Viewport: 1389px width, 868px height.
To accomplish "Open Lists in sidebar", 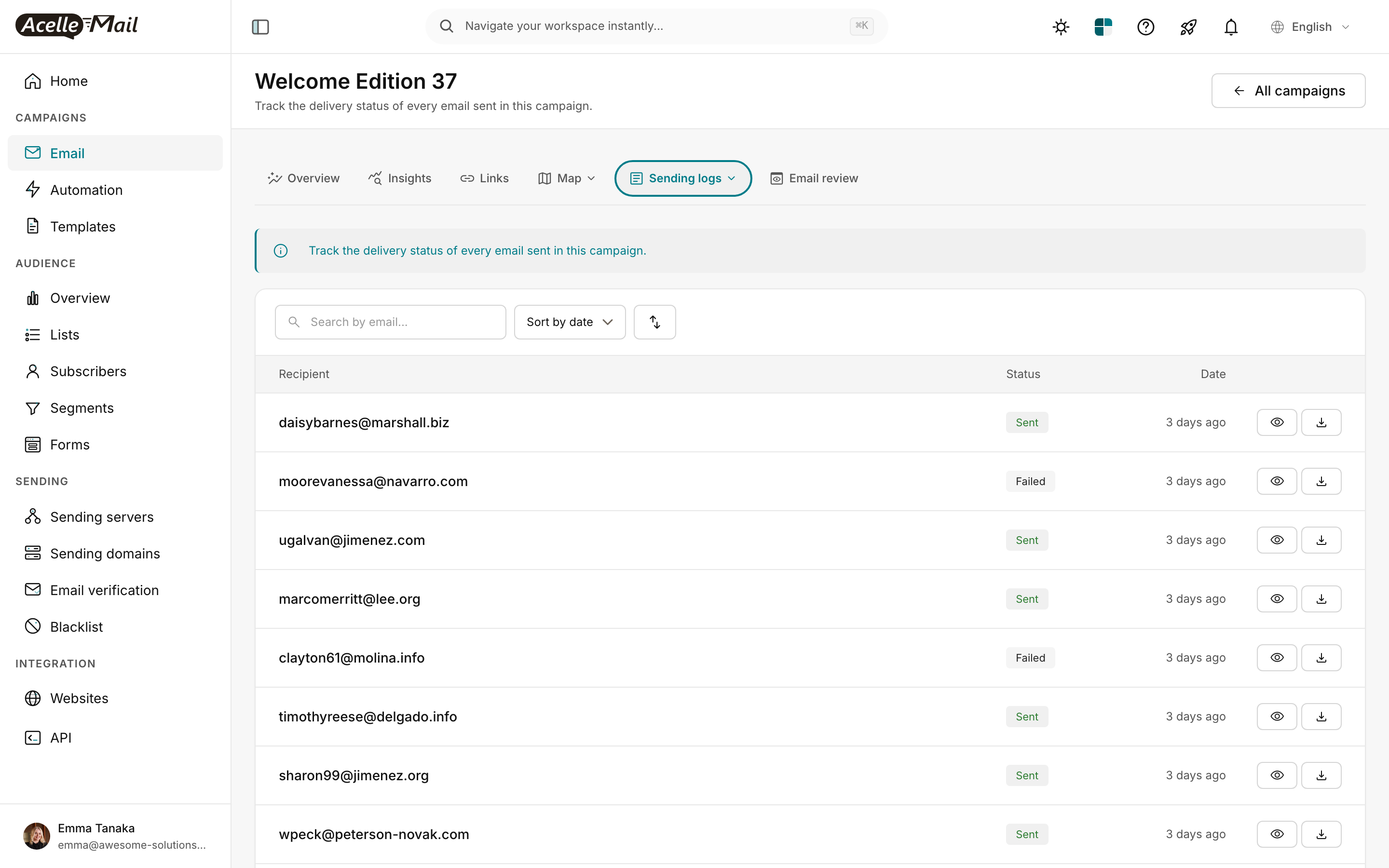I will point(115,335).
